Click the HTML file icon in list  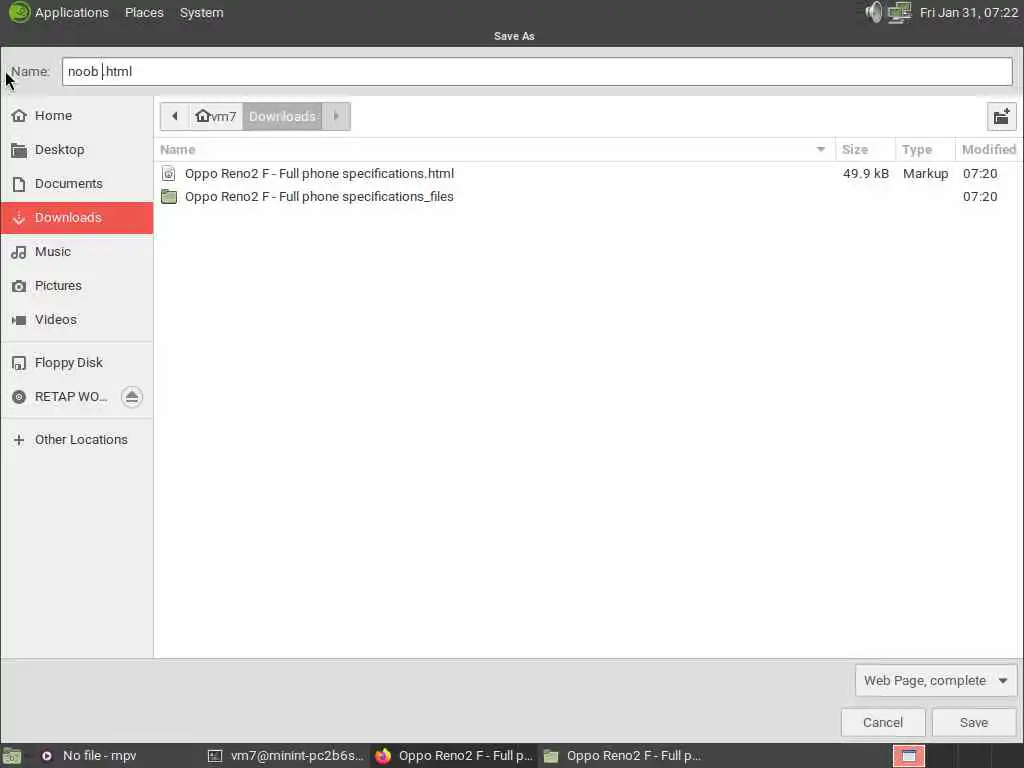(x=168, y=173)
